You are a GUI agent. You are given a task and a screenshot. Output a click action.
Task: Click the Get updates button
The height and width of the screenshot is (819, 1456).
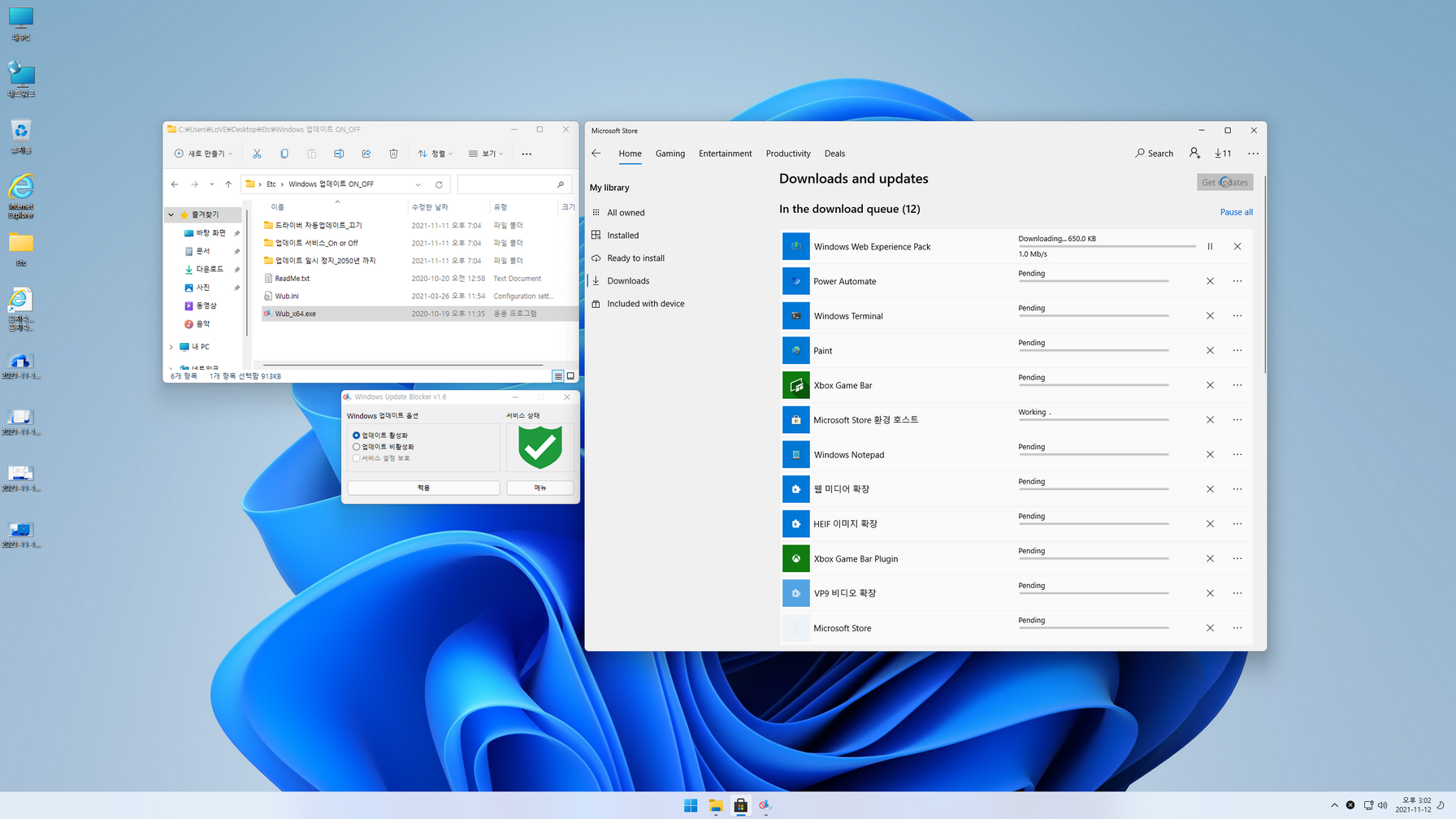click(x=1224, y=182)
